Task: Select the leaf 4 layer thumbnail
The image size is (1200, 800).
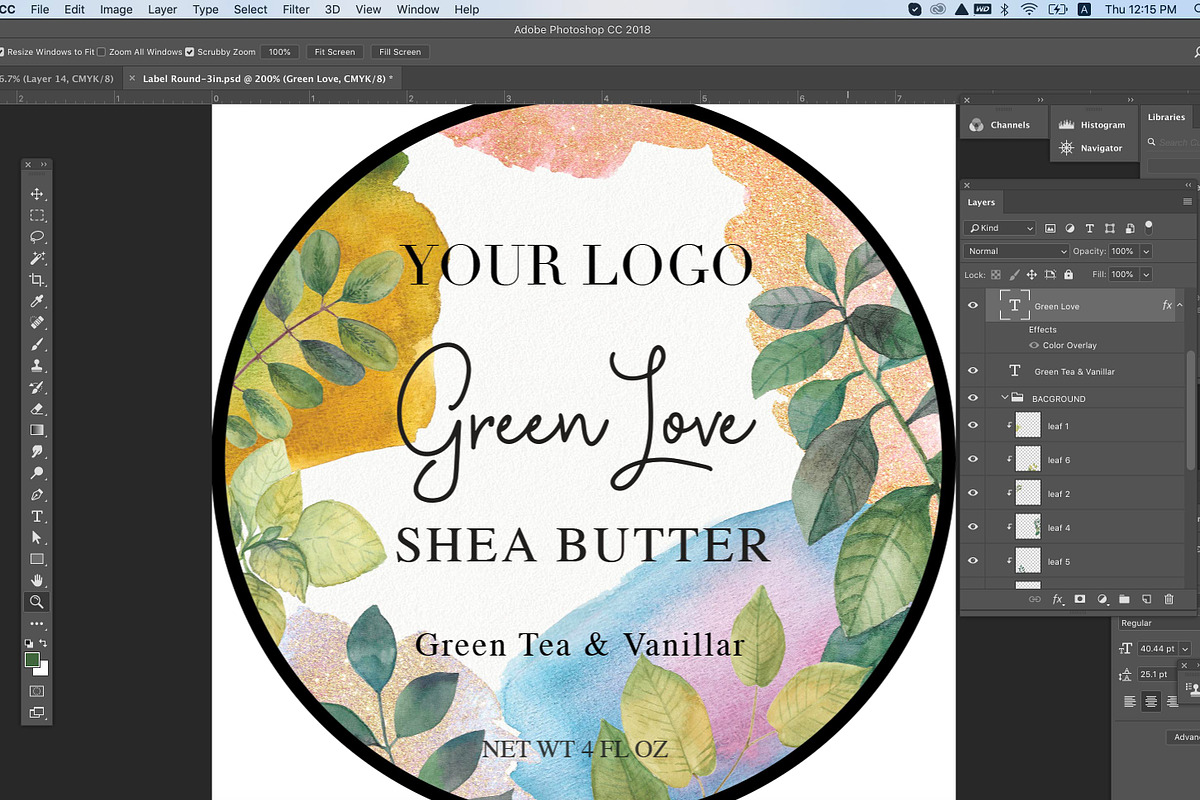Action: (1028, 526)
